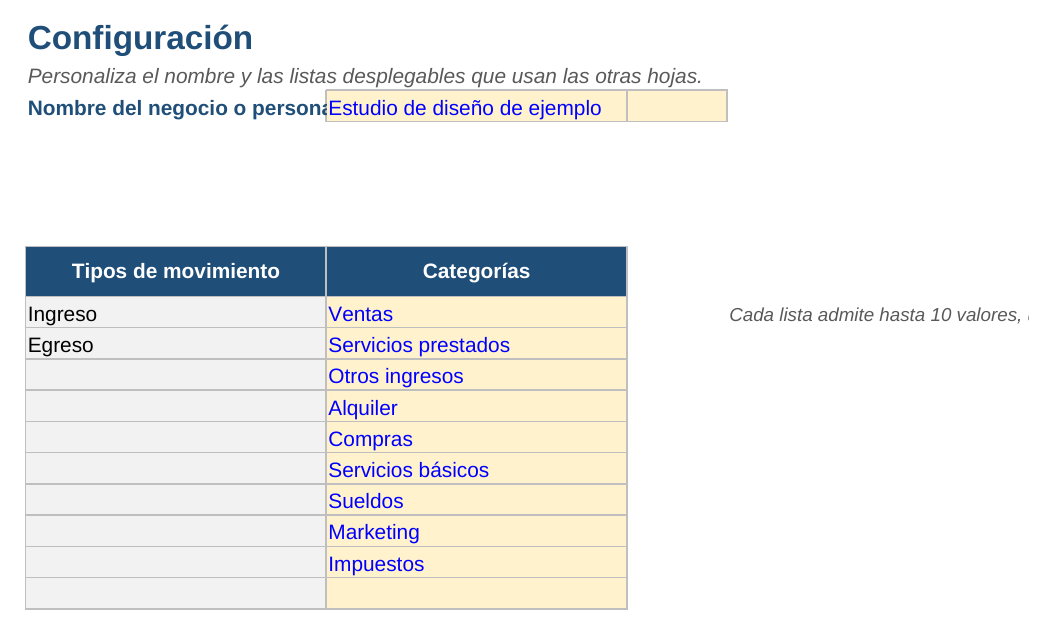Click the empty movement cell next to 'Marketing'
1053x634 pixels.
coord(176,531)
